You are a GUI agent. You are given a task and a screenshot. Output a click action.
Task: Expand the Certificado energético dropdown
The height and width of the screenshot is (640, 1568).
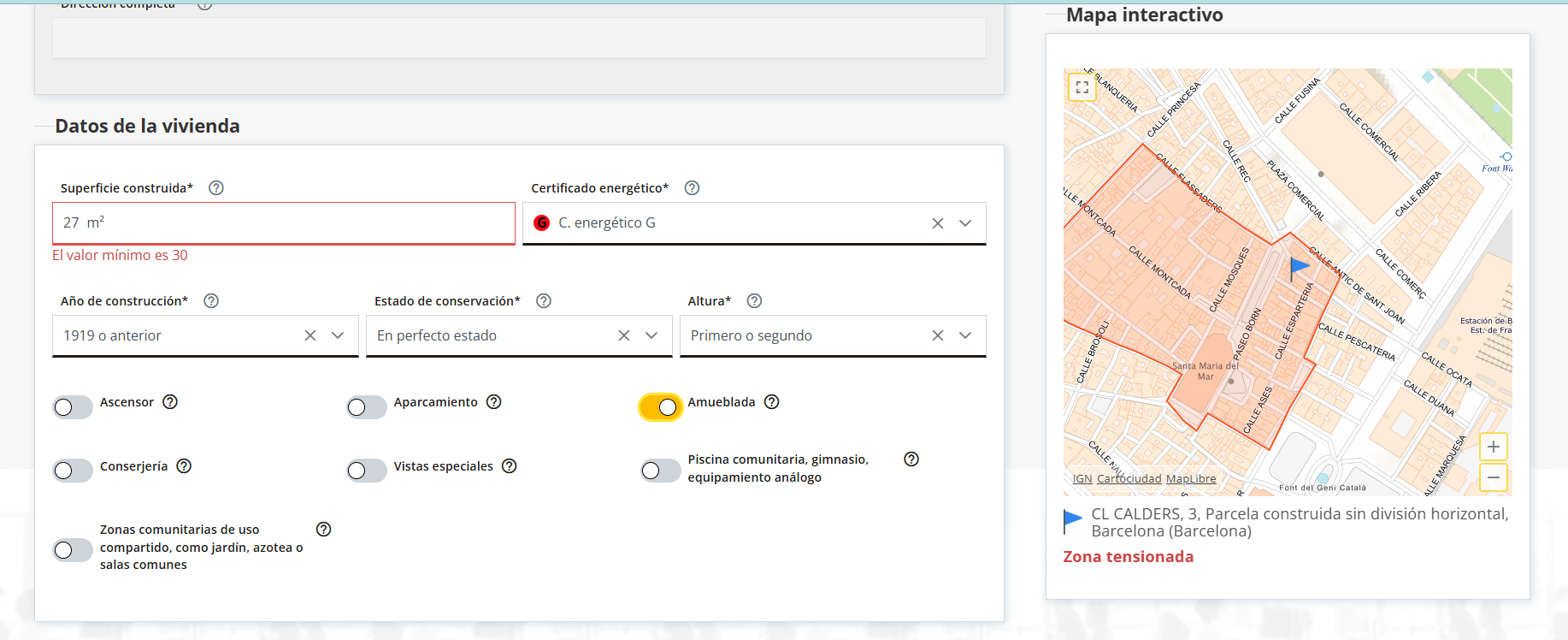(x=965, y=223)
